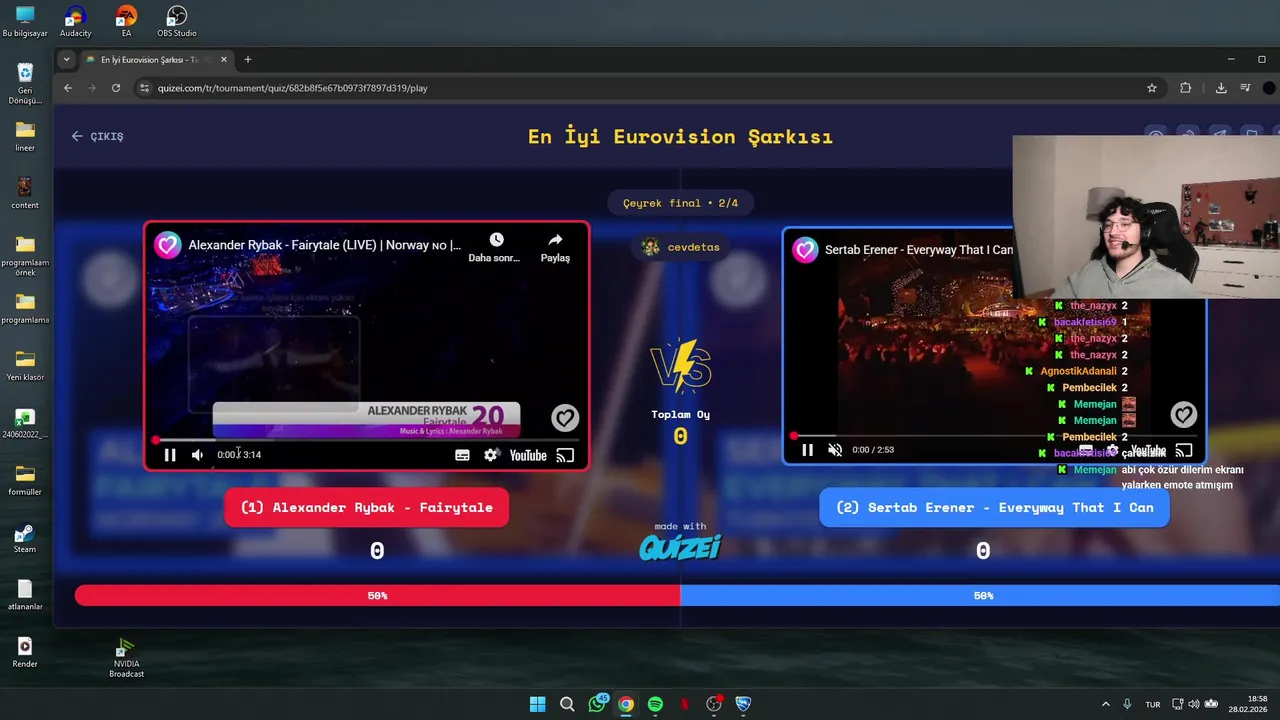Screen dimensions: 1280x720
Task: Click the Chrome address bar URL
Action: pos(293,88)
